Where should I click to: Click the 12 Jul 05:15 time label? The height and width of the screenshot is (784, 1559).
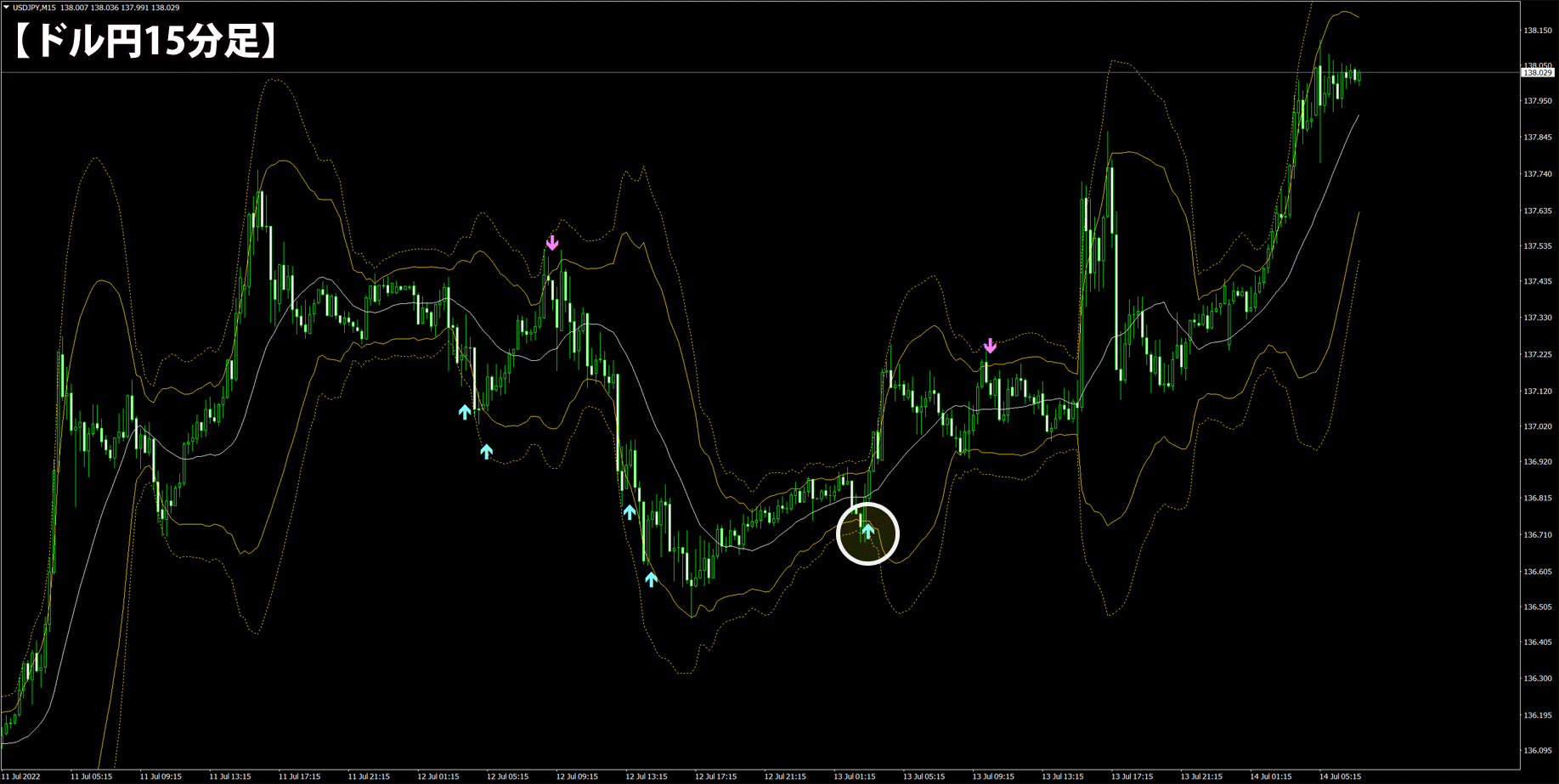coord(508,776)
